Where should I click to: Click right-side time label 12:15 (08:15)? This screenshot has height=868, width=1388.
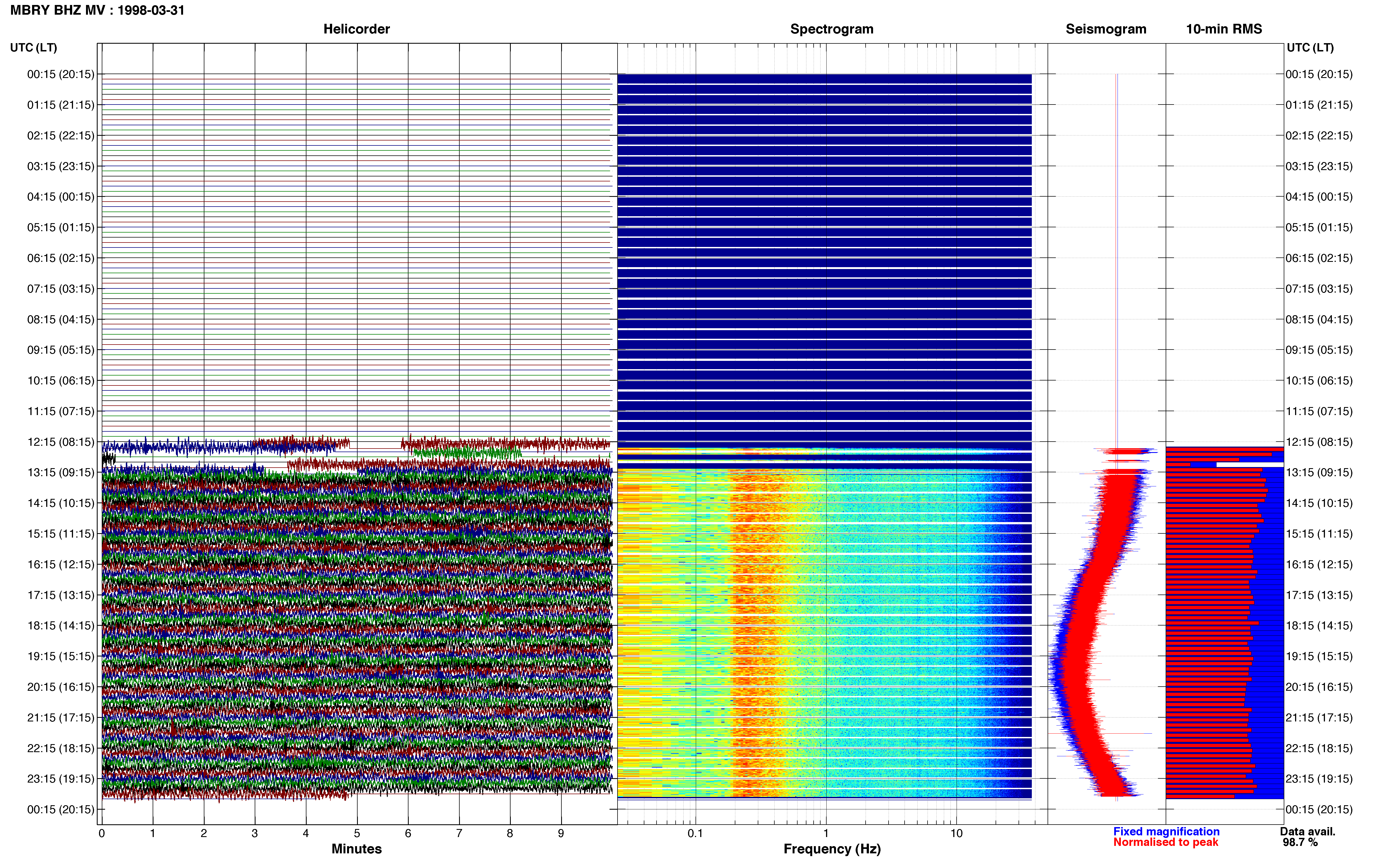1319,442
